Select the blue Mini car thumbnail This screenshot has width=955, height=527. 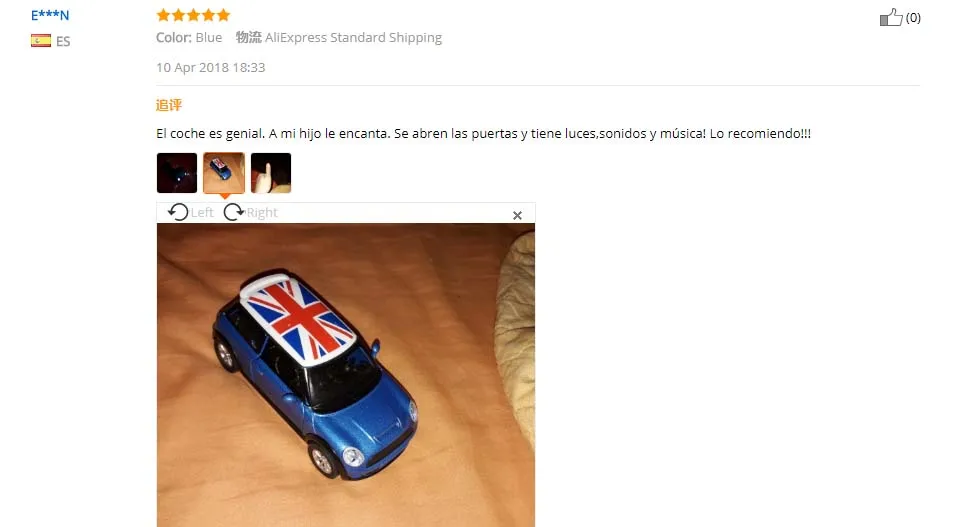click(x=224, y=173)
